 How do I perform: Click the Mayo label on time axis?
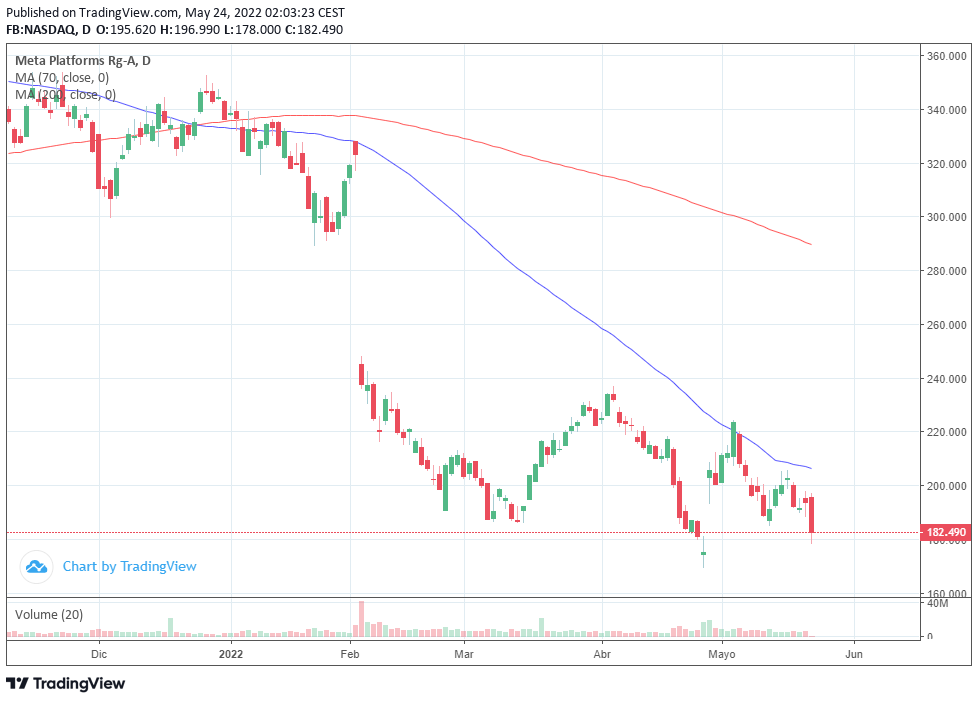722,654
